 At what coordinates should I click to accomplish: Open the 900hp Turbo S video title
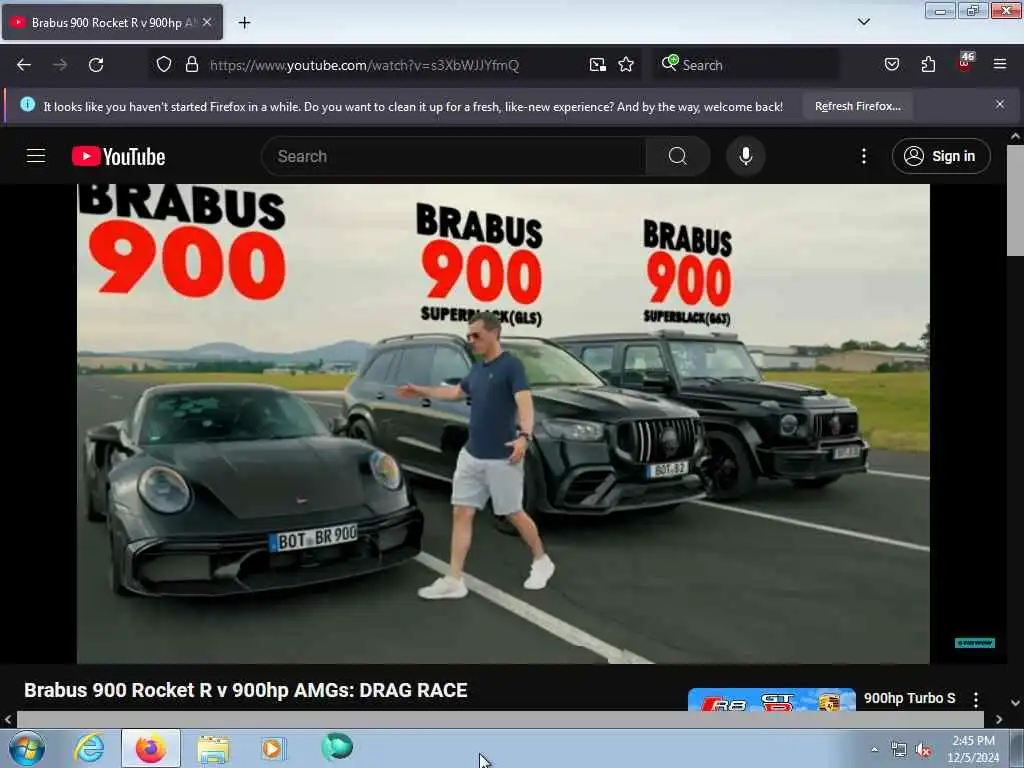point(910,698)
